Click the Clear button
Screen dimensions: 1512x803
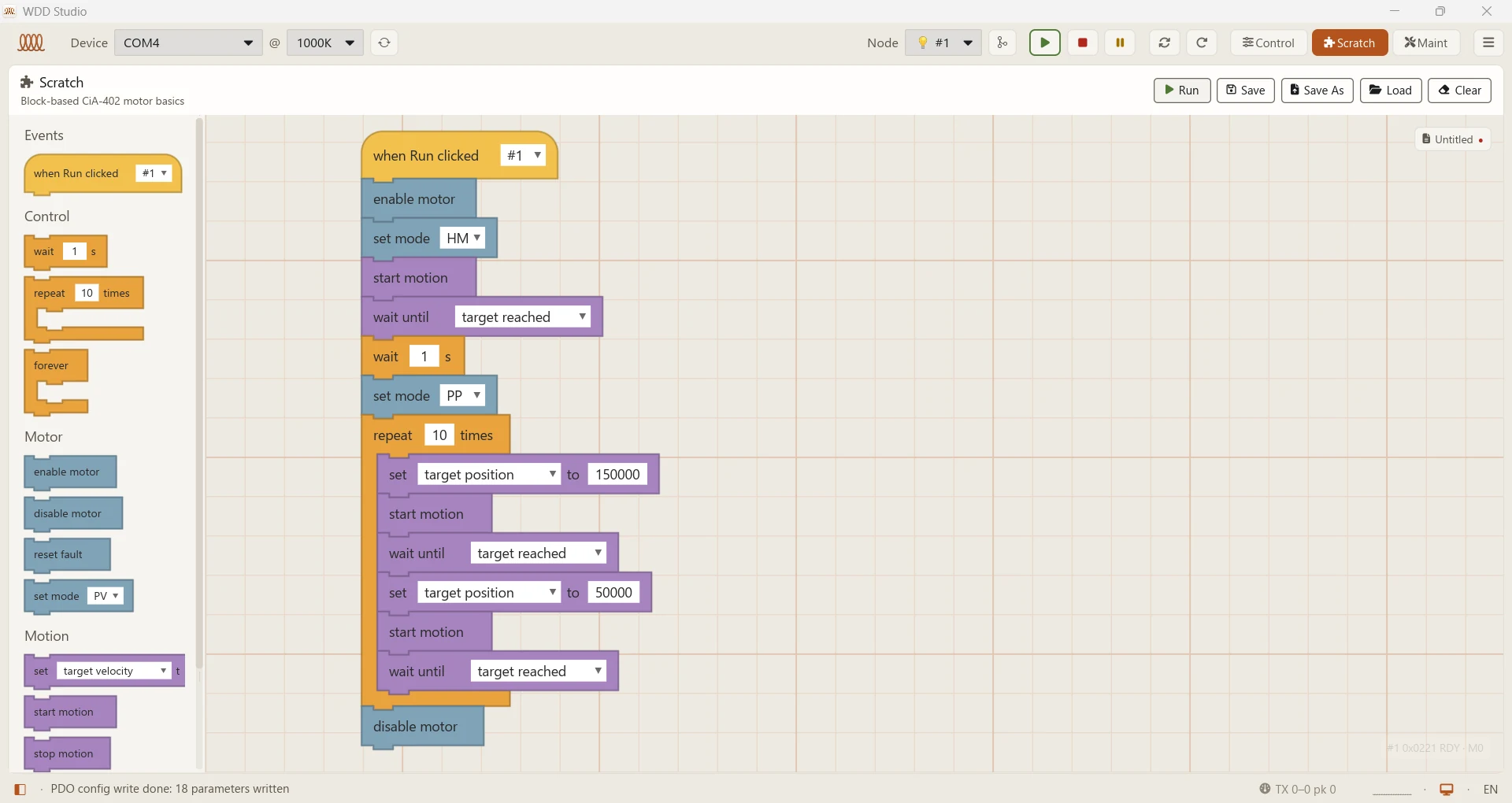1460,91
